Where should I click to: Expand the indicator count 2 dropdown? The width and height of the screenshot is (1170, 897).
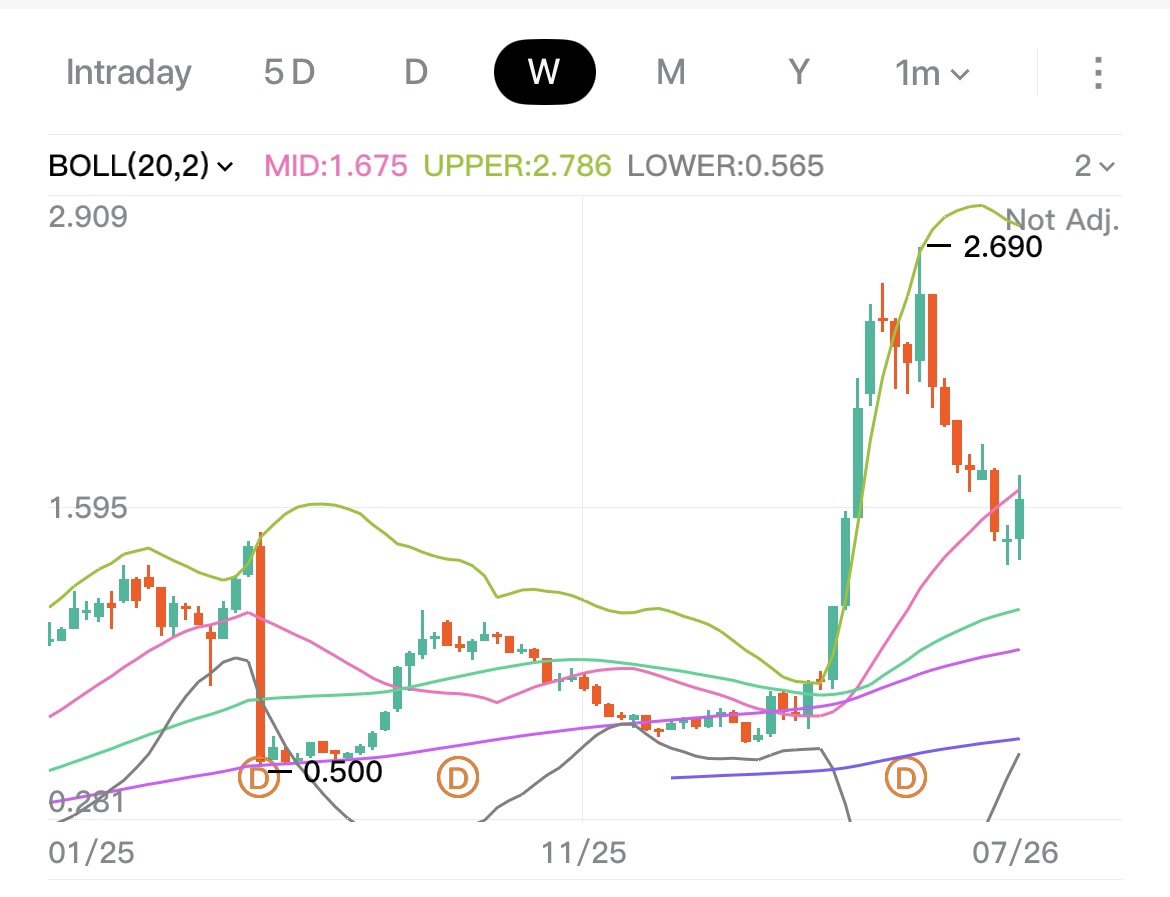[x=1095, y=166]
